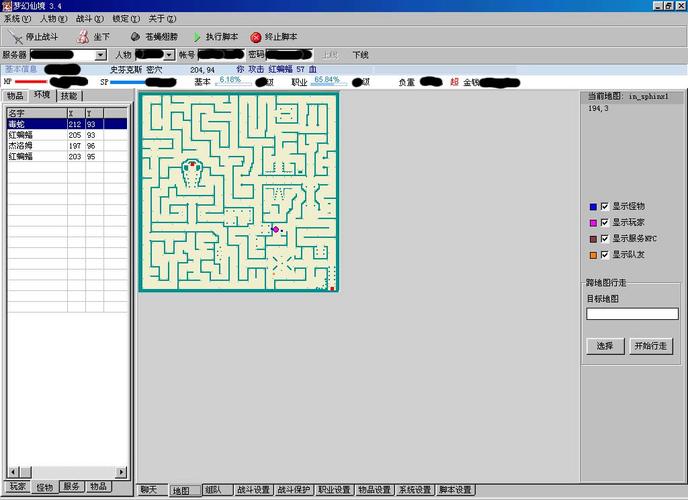688x500 pixels.
Task: Uncheck the 显示玩家 checkbox
Action: pos(604,222)
